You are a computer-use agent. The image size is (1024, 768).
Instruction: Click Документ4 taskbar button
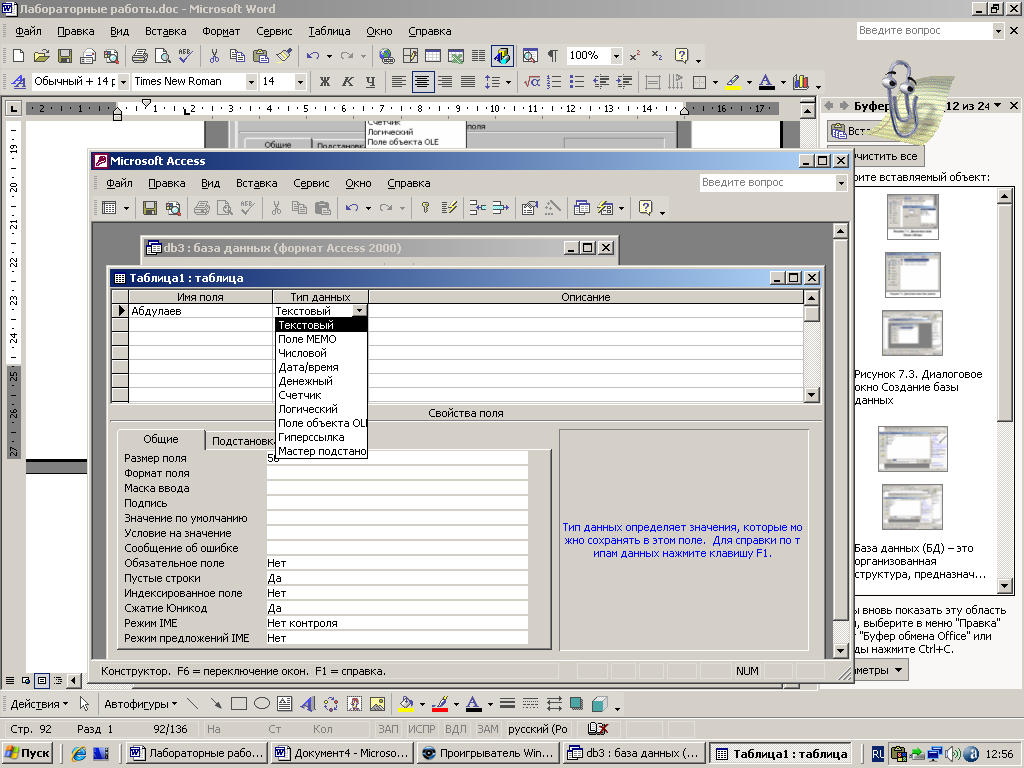(x=342, y=753)
